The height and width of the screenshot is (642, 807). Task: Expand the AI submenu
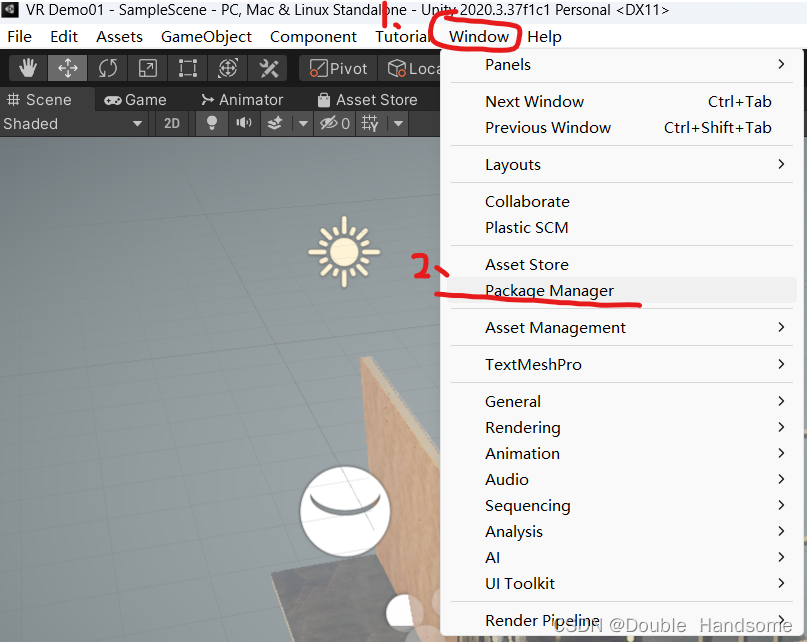click(x=622, y=558)
